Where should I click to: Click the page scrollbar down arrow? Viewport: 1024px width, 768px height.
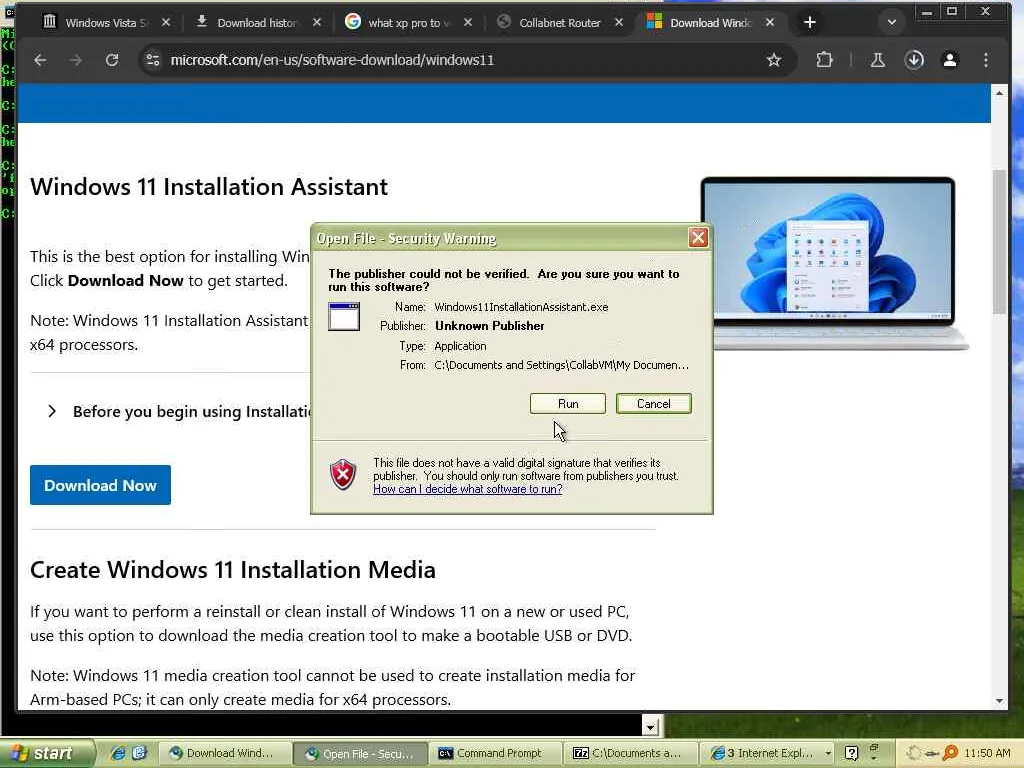[x=999, y=701]
